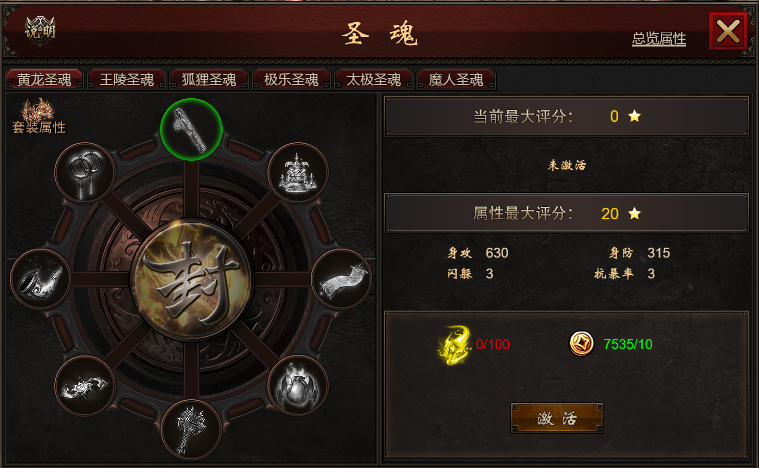Click the 激活 activate button
Viewport: 759px width, 468px height.
tap(557, 418)
